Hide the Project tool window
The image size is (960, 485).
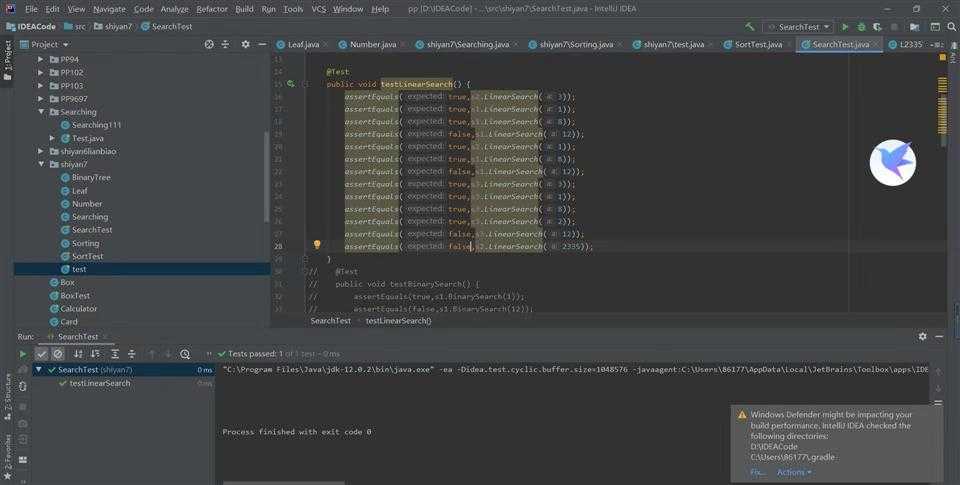click(262, 44)
